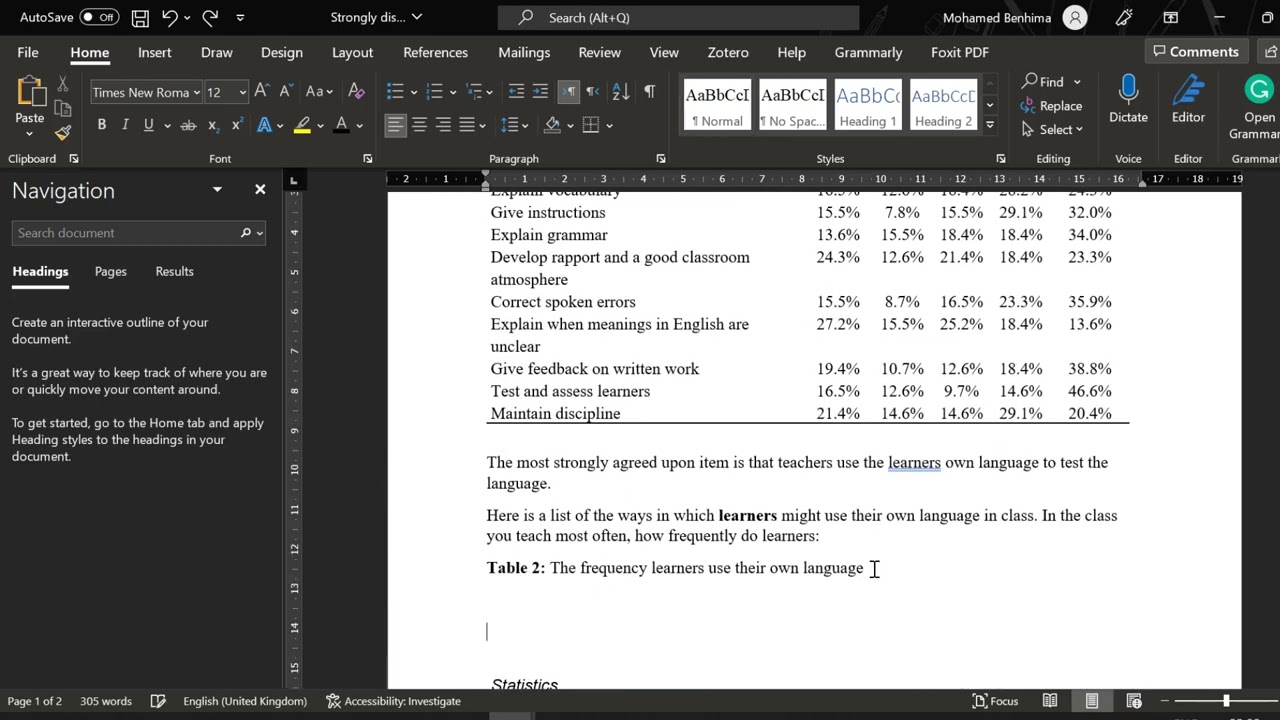This screenshot has width=1280, height=720.
Task: Click the Paste clipboard icon
Action: coord(30,92)
